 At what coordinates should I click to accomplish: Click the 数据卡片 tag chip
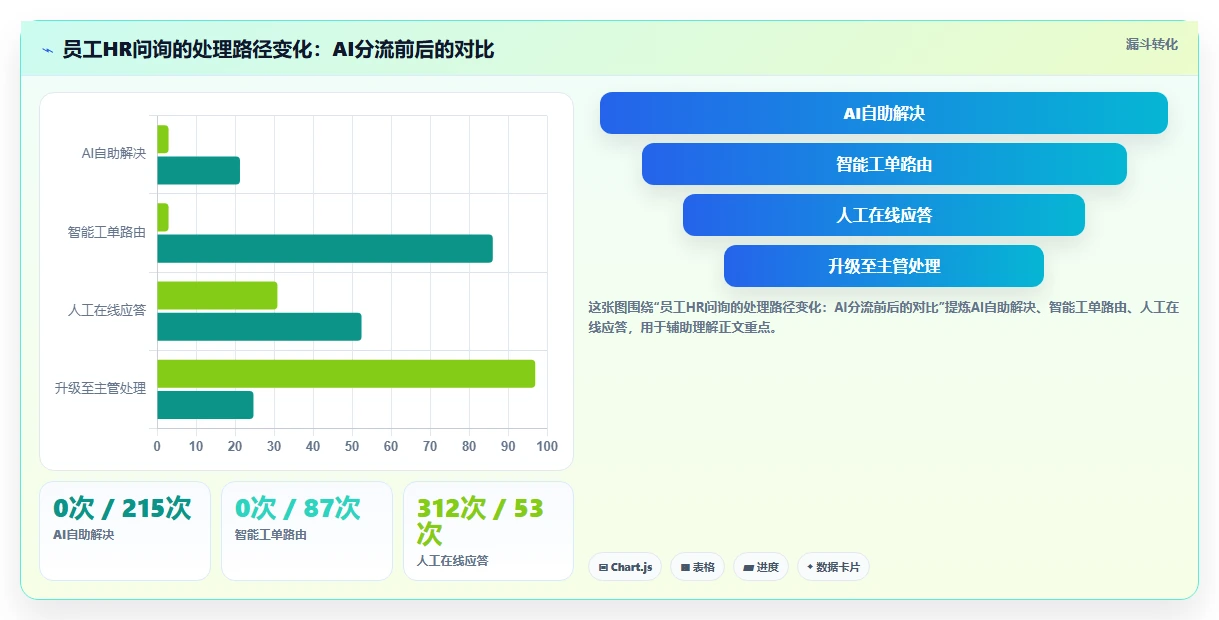pyautogui.click(x=833, y=567)
